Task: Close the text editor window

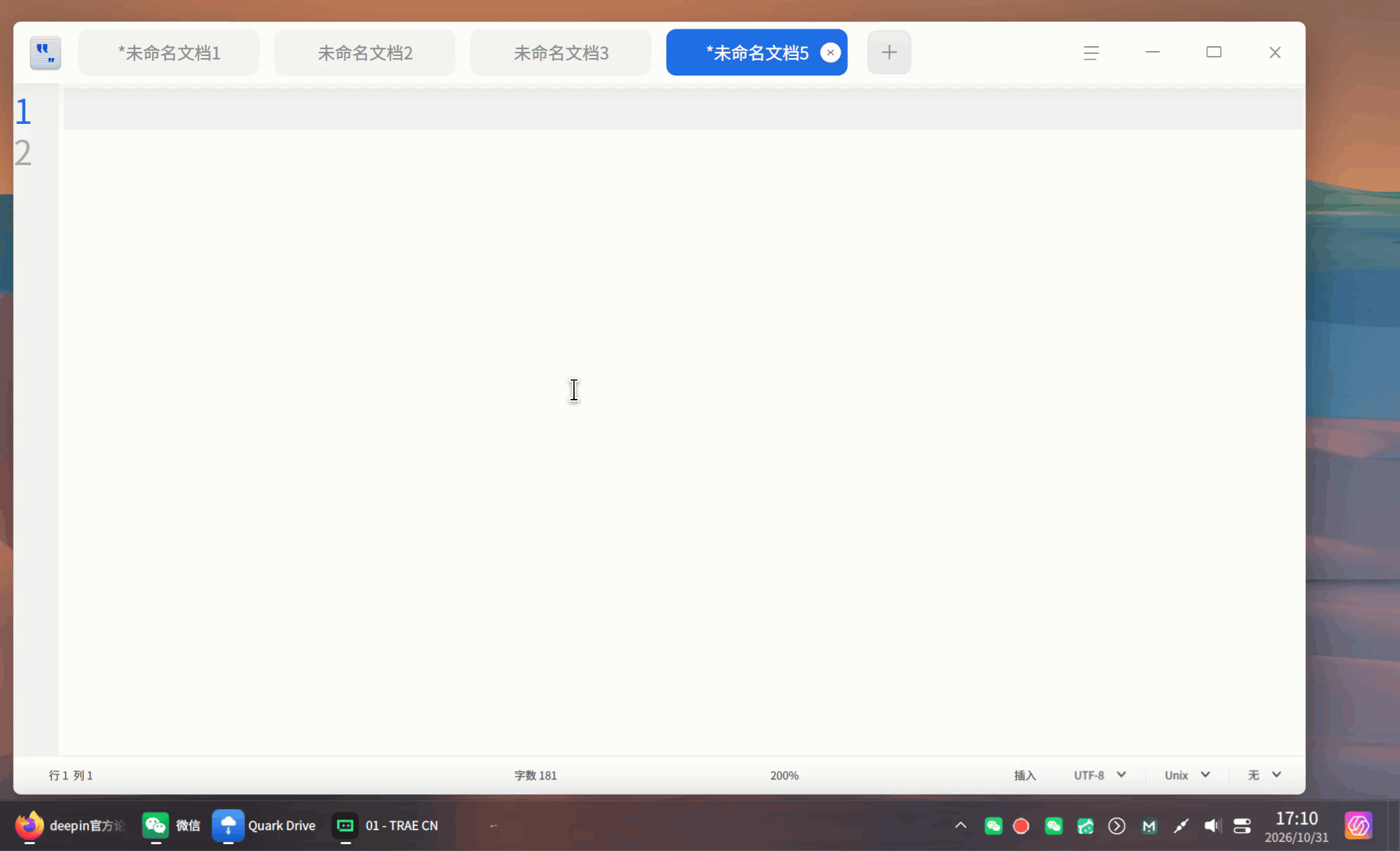Action: click(x=1275, y=52)
